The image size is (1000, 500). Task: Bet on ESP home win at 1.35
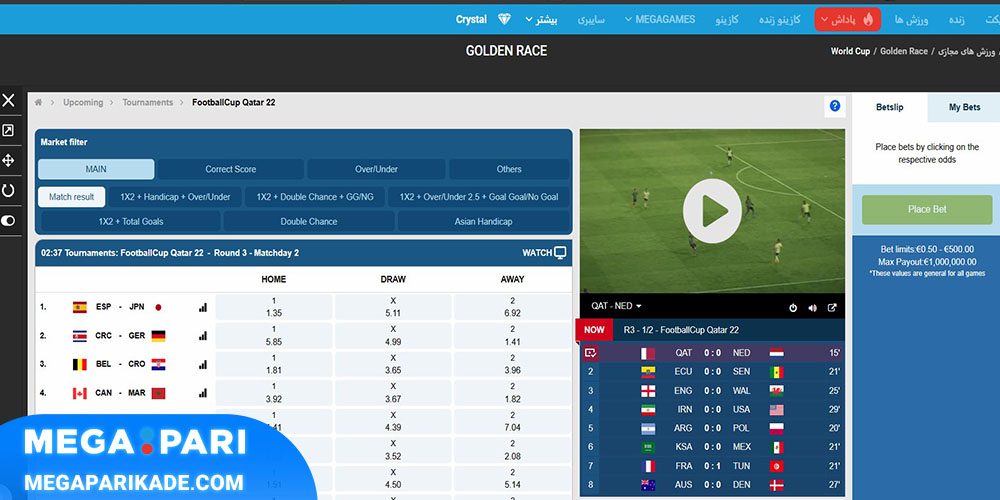[x=274, y=307]
